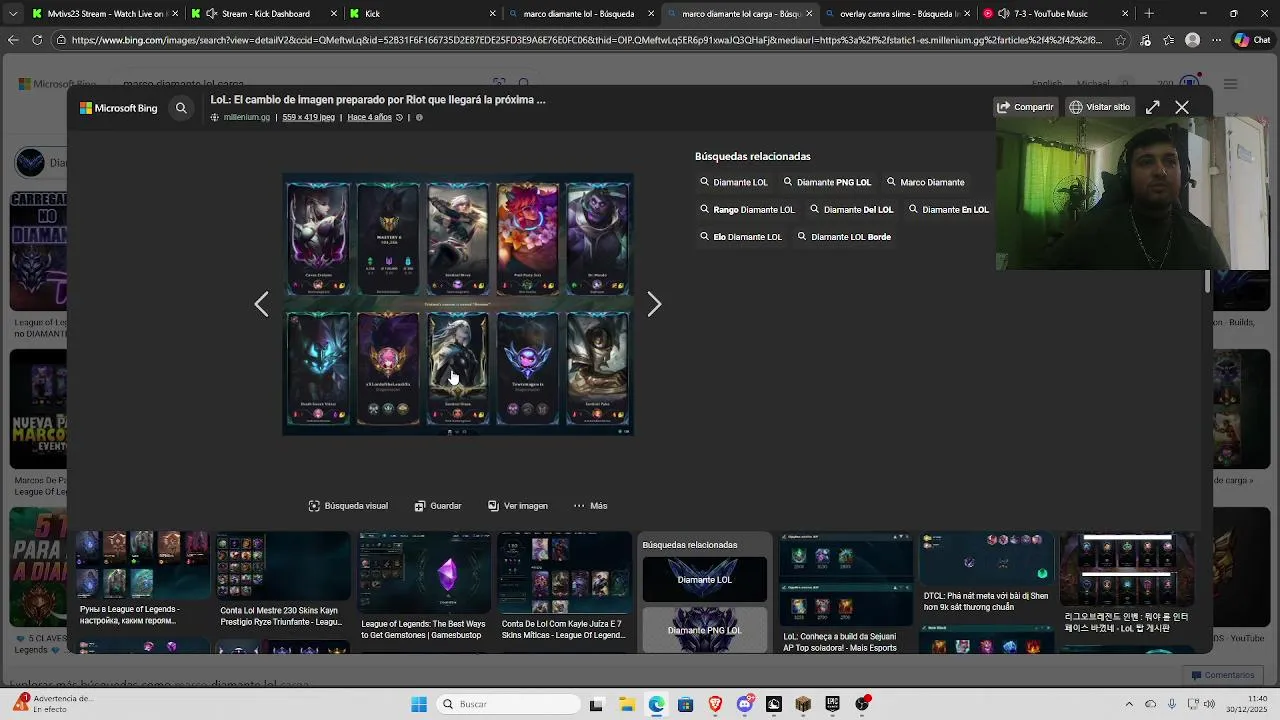Open a new browser tab

(1149, 14)
